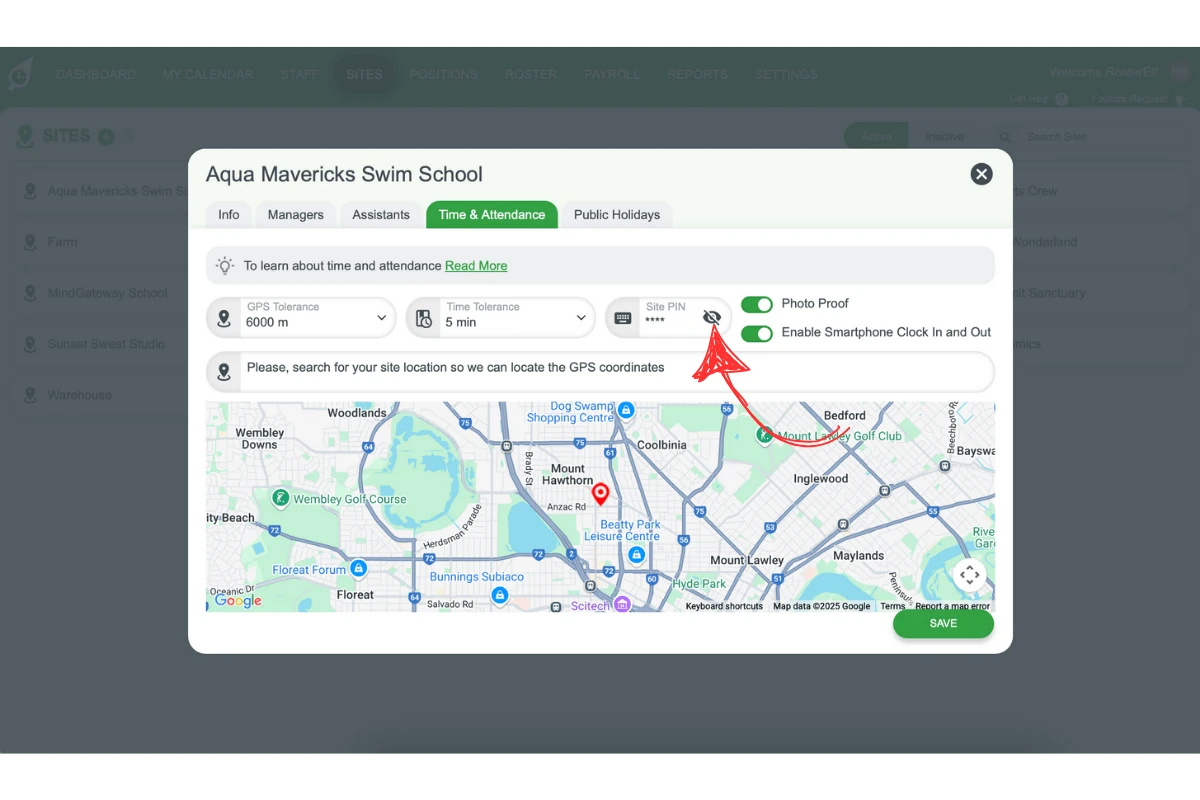Image resolution: width=1200 pixels, height=800 pixels.
Task: Expand the Time Tolerance dropdown
Action: pyautogui.click(x=500, y=318)
